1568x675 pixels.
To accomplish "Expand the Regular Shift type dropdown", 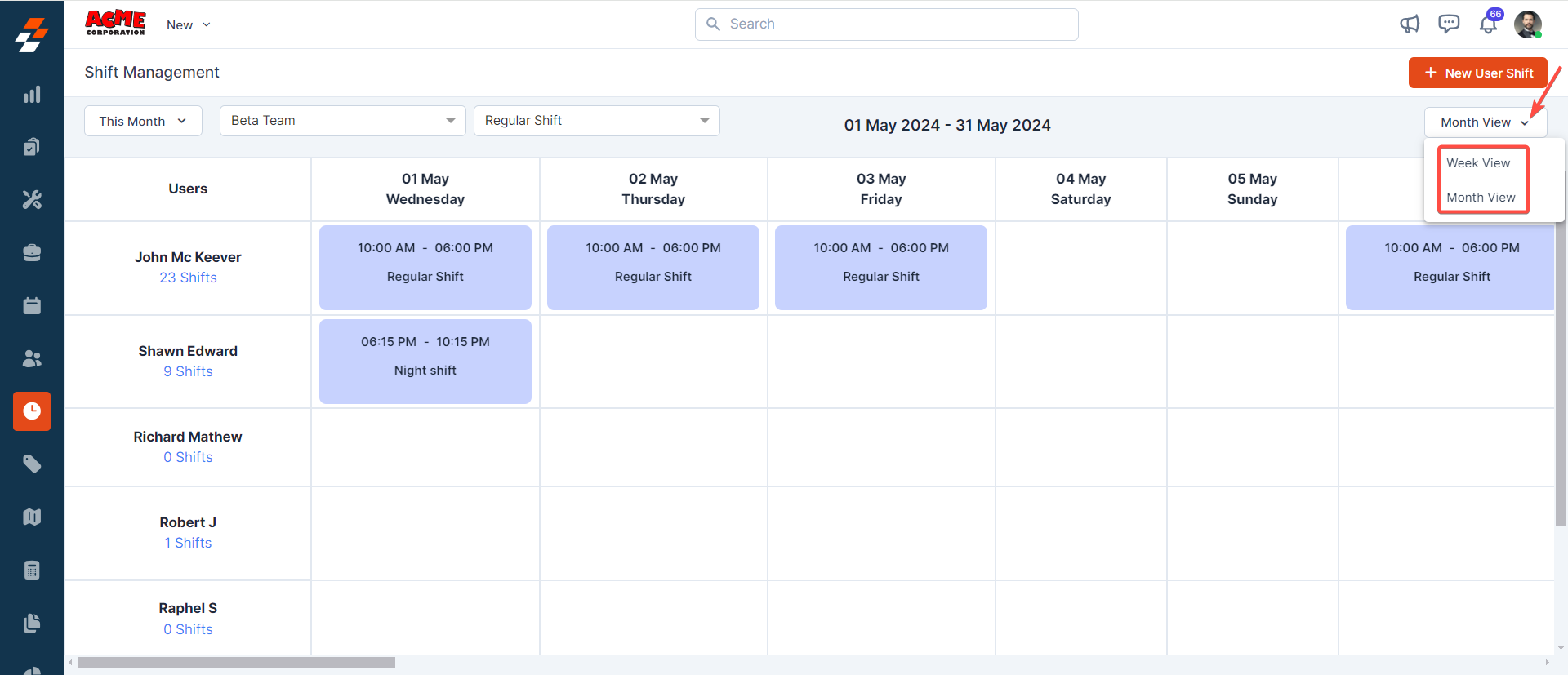I will (596, 121).
